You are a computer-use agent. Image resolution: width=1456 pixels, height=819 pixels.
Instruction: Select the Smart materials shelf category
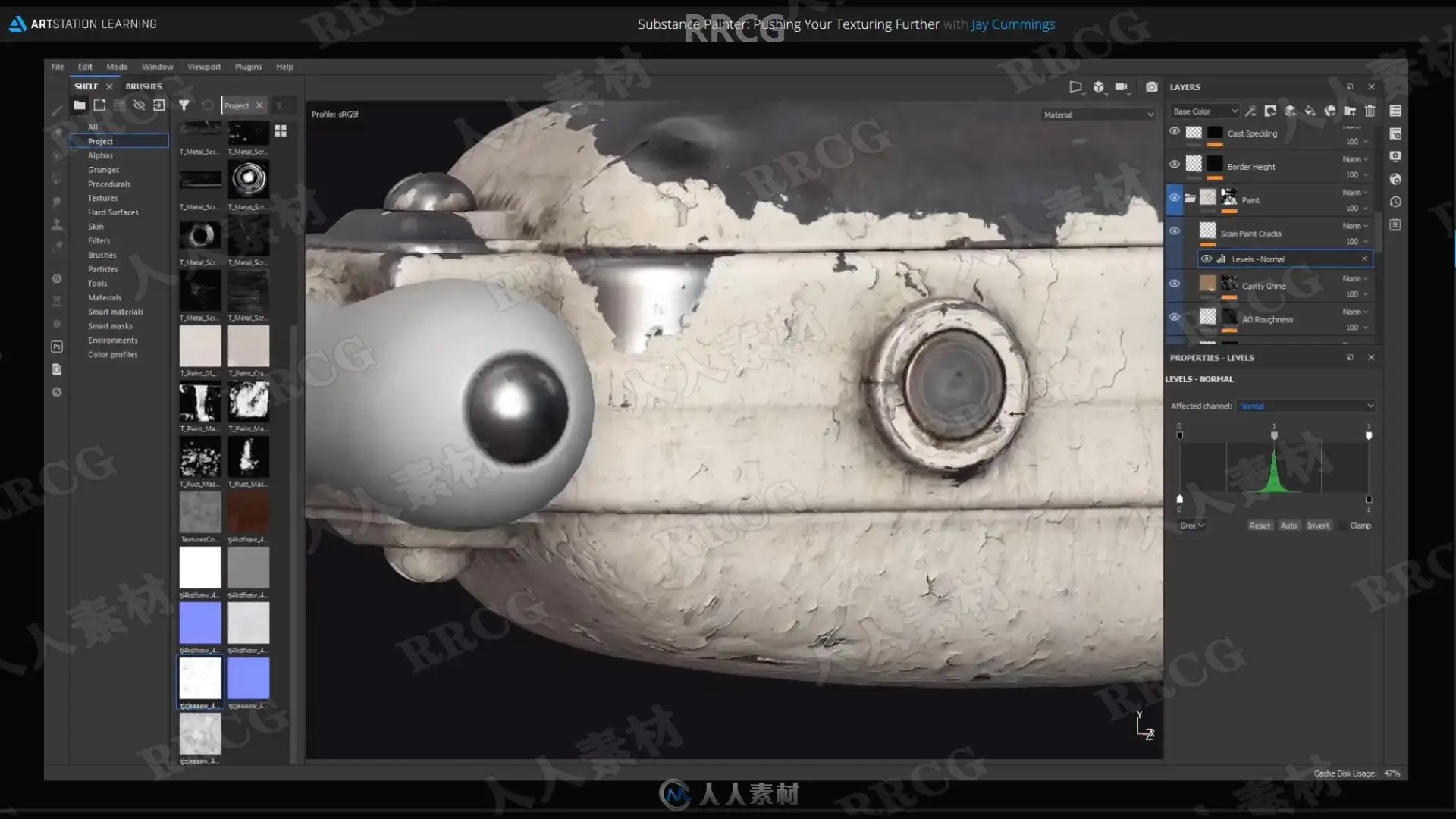[x=115, y=312]
